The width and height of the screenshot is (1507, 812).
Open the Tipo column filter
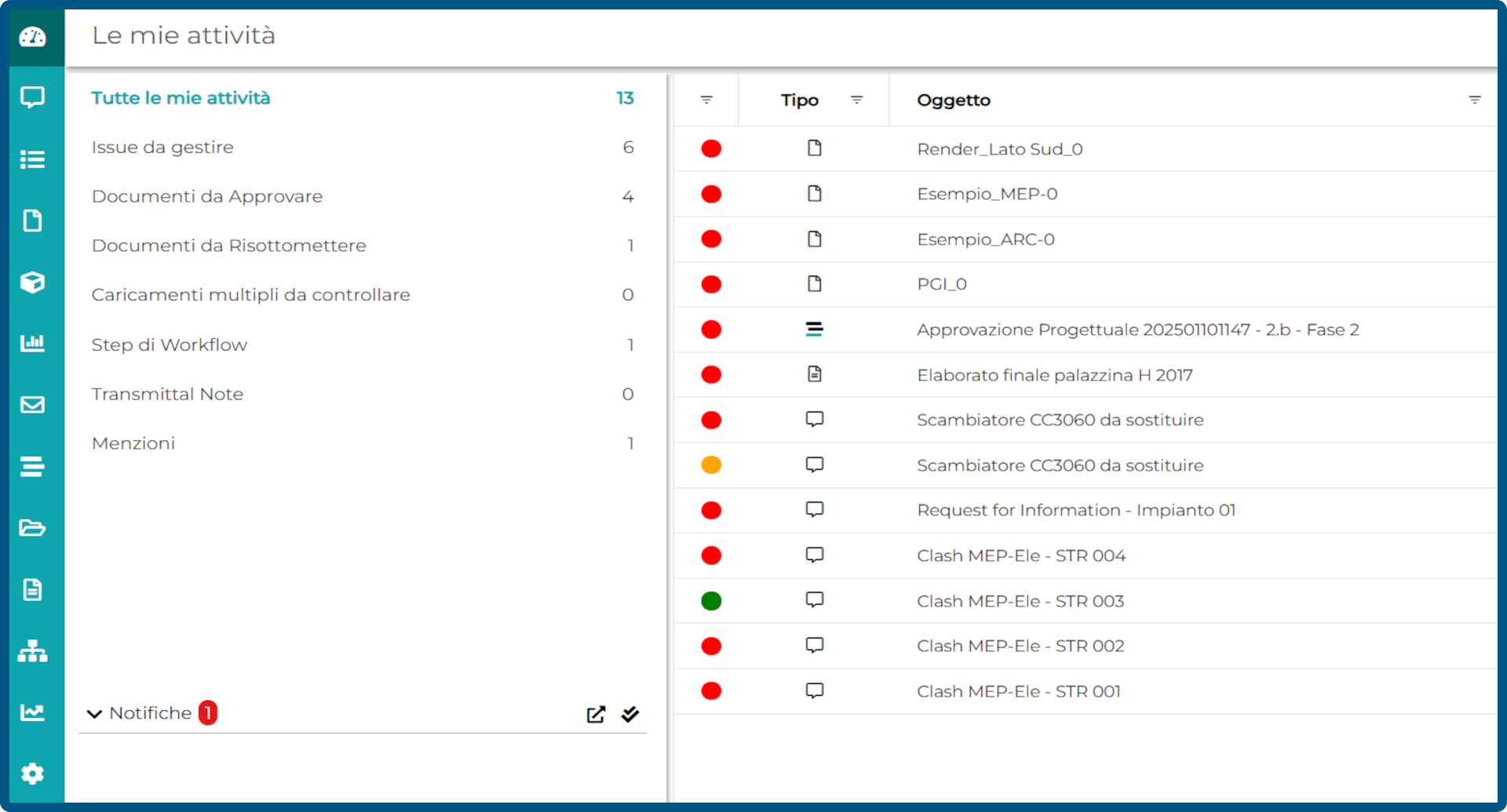click(857, 100)
